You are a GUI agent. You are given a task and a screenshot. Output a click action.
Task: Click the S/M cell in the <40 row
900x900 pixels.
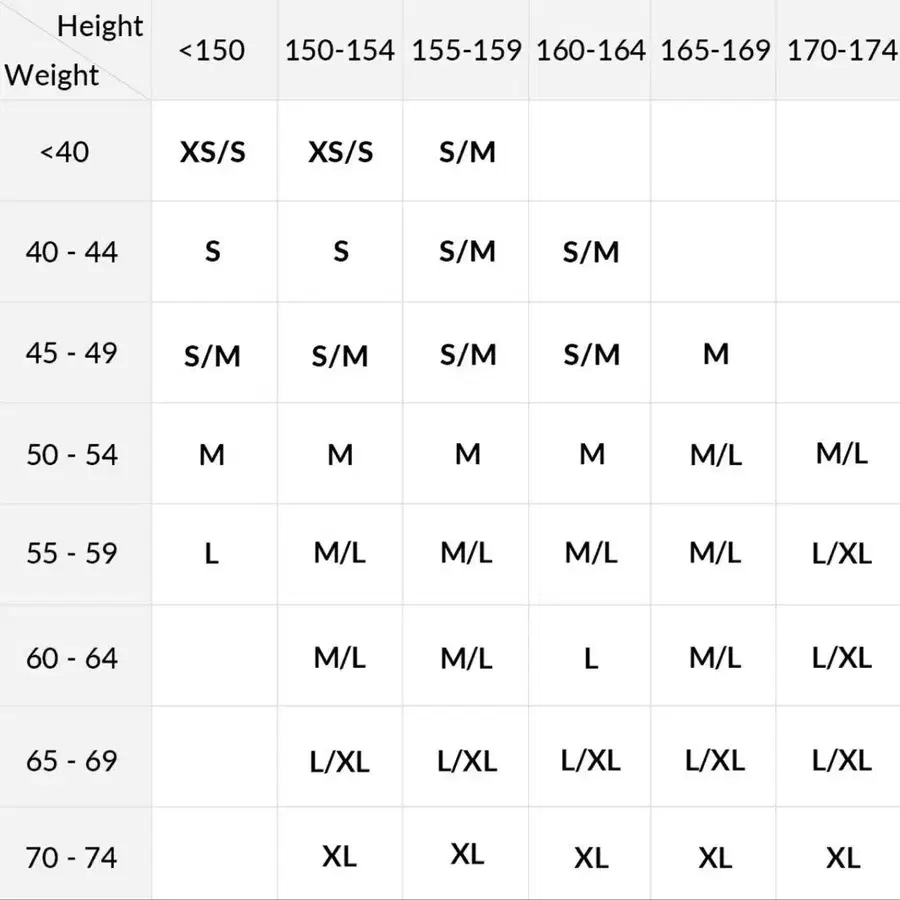467,152
